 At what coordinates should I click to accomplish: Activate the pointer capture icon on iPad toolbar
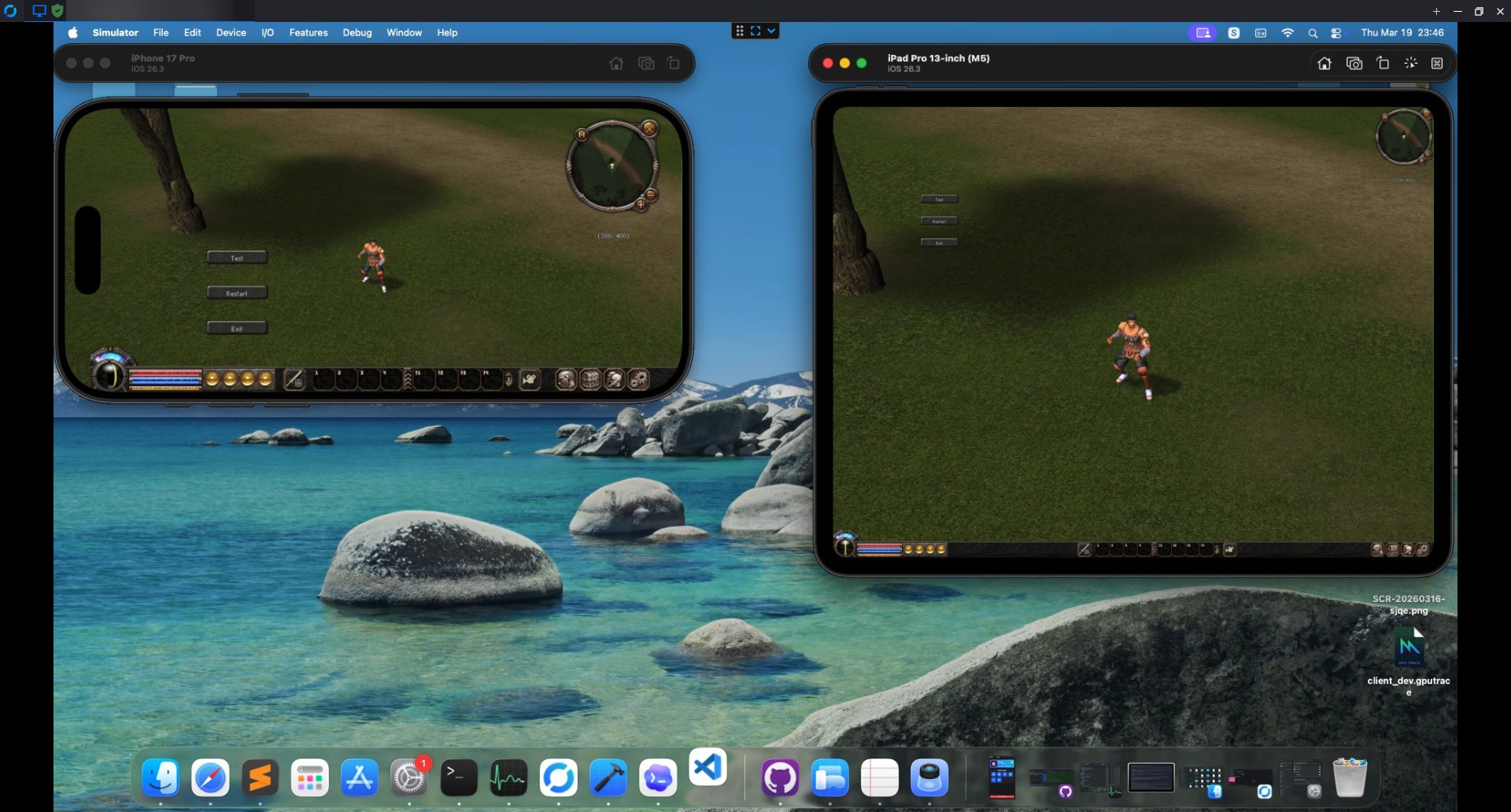pyautogui.click(x=1411, y=63)
